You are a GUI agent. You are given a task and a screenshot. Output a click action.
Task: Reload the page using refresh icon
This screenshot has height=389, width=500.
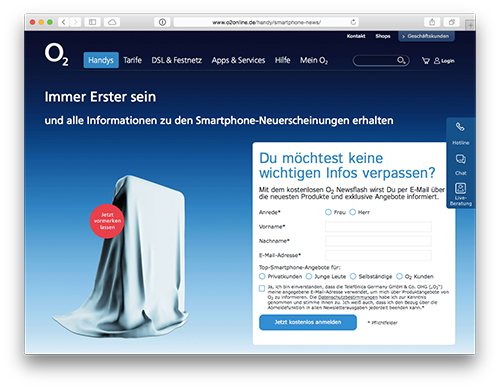click(x=353, y=22)
